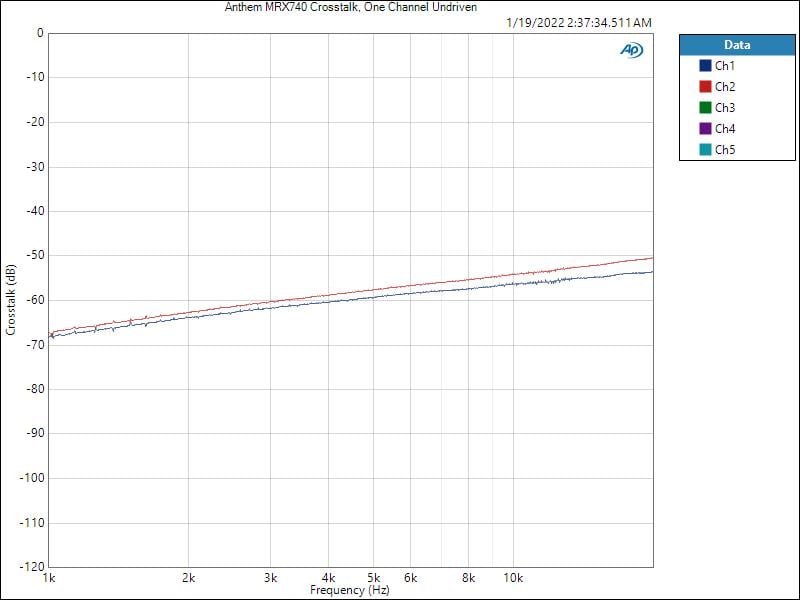
Task: Select the Ch4 label in the legend
Action: 725,129
